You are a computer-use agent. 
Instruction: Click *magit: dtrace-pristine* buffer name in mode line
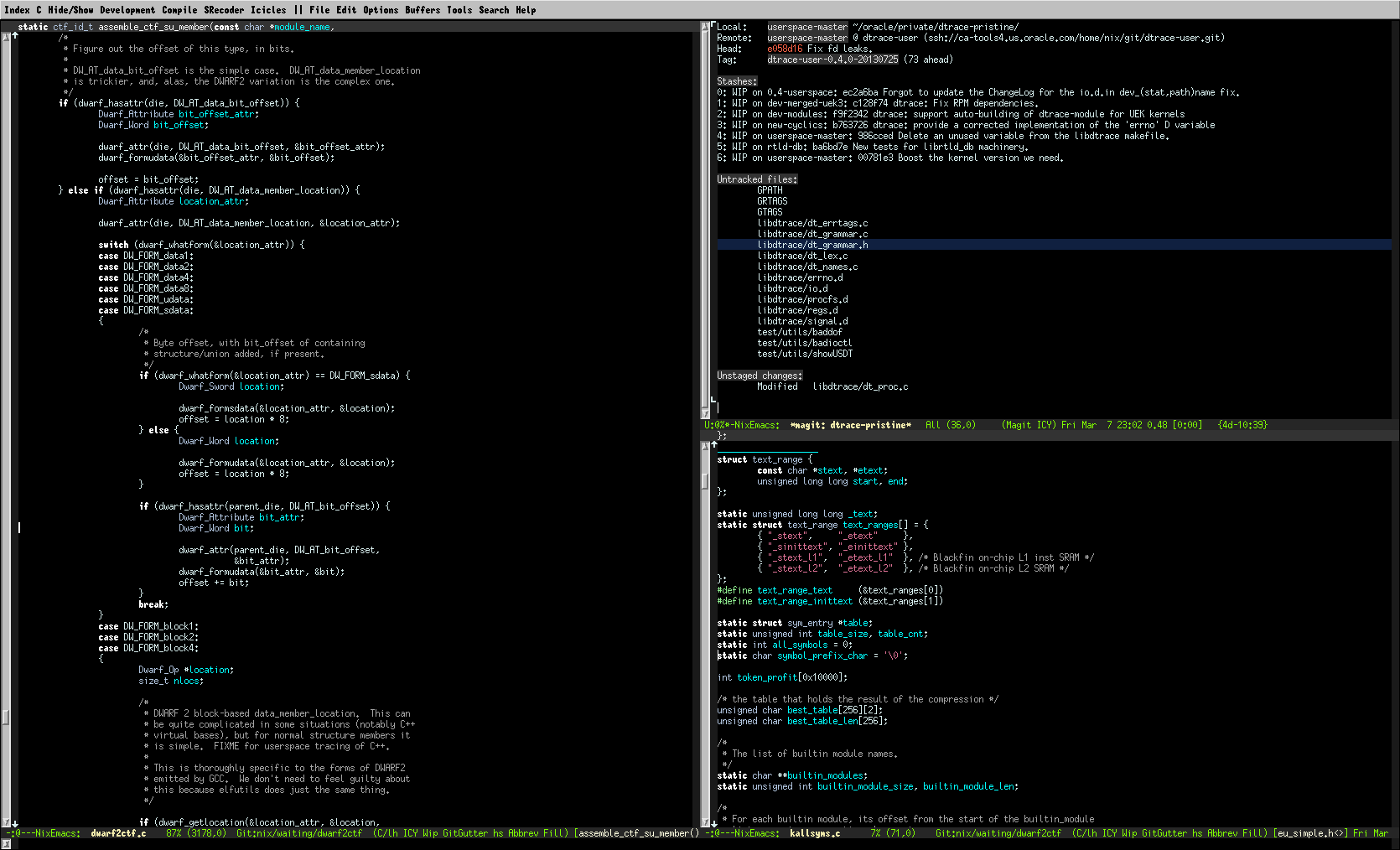click(850, 425)
